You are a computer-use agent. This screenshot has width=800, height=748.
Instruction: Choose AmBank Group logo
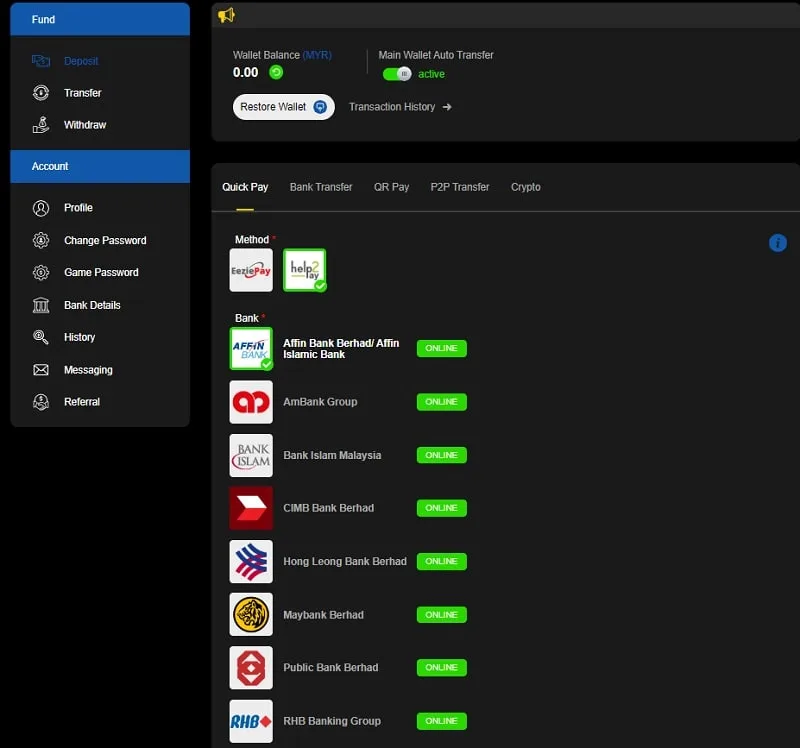click(x=251, y=402)
